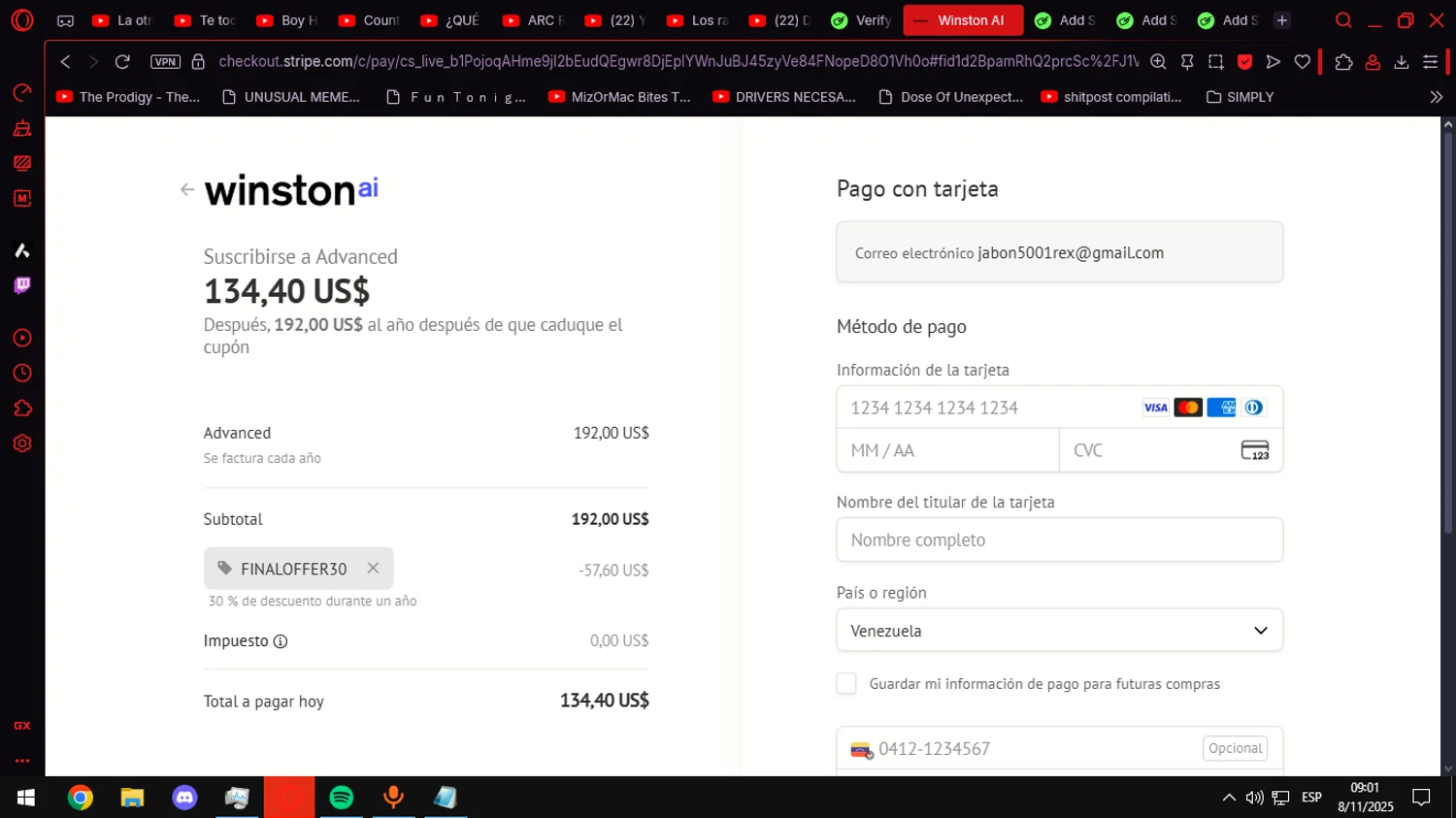1456x818 pixels.
Task: Select the Winston AI tab
Action: [x=963, y=20]
